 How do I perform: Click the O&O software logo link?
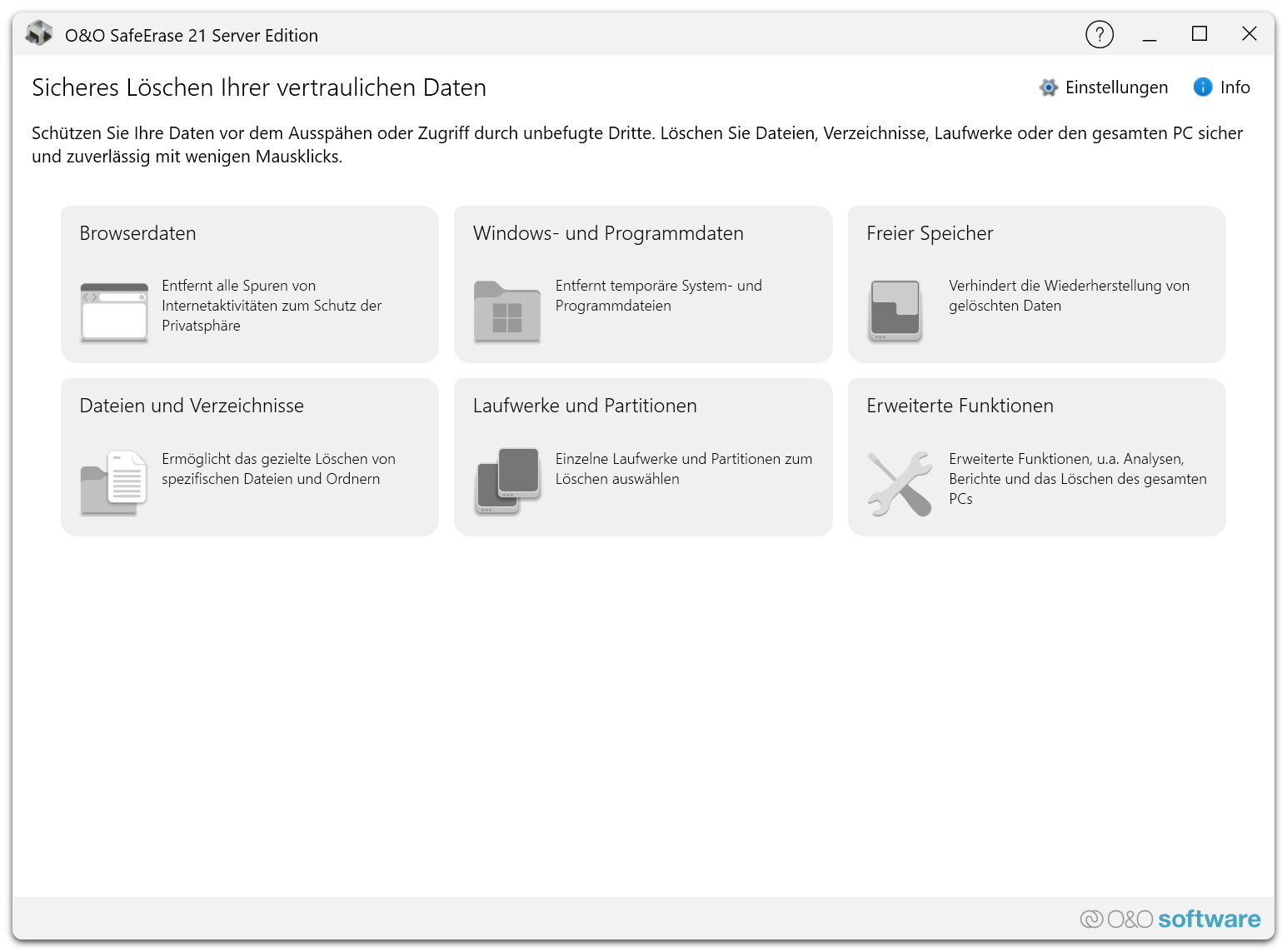tap(1170, 919)
